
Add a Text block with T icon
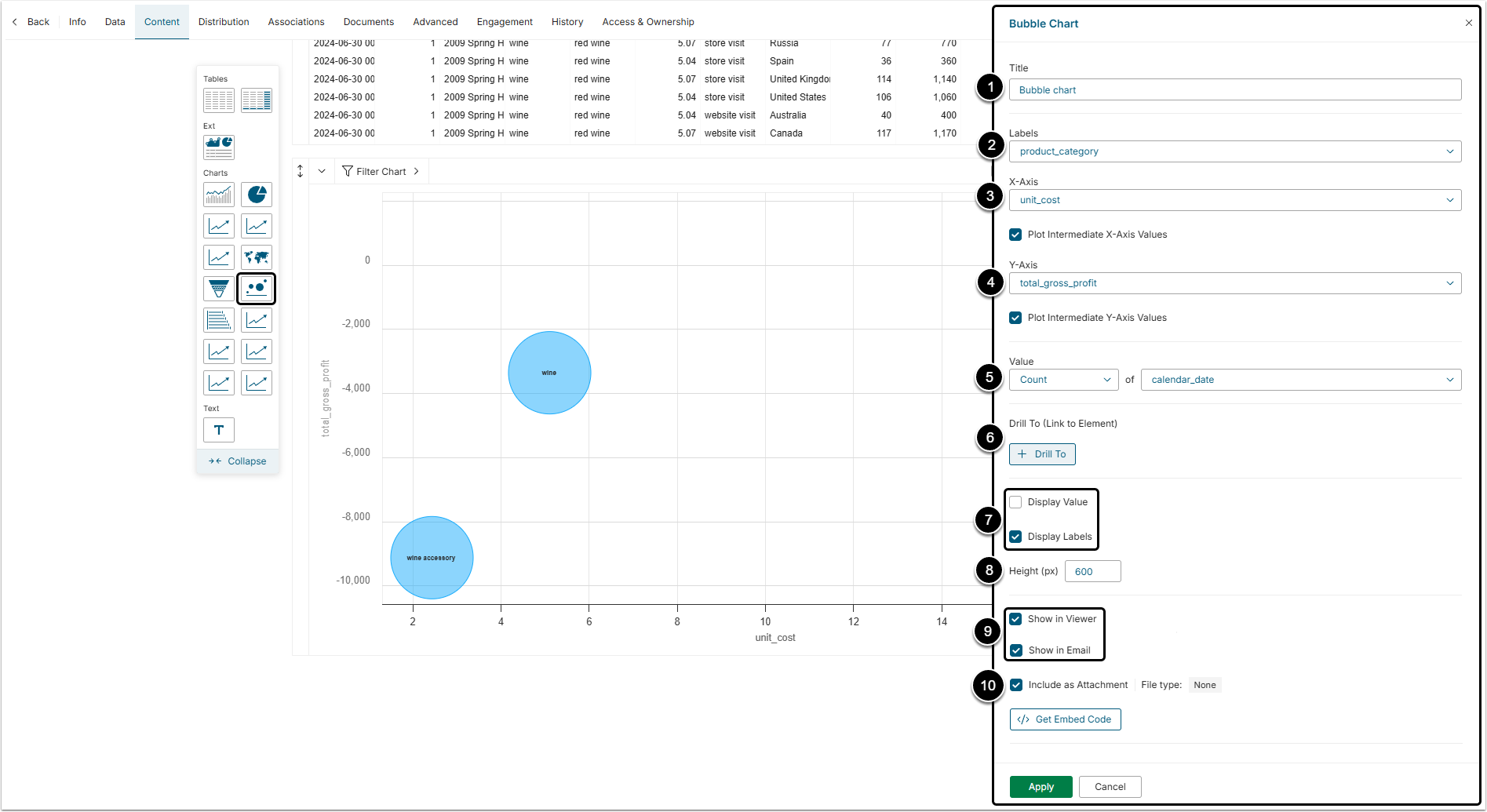tap(219, 430)
